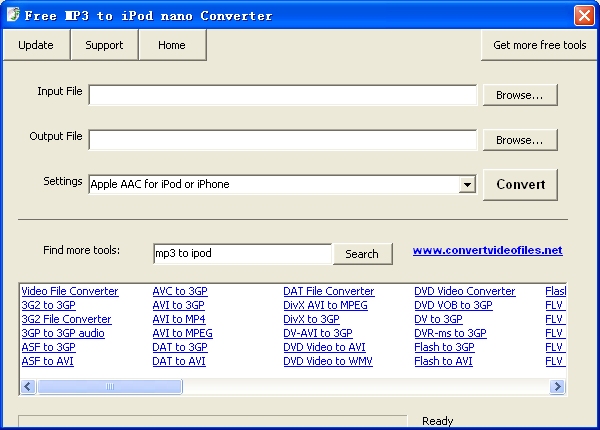Open DAT to 3GP link
This screenshot has height=430, width=600.
tap(180, 347)
